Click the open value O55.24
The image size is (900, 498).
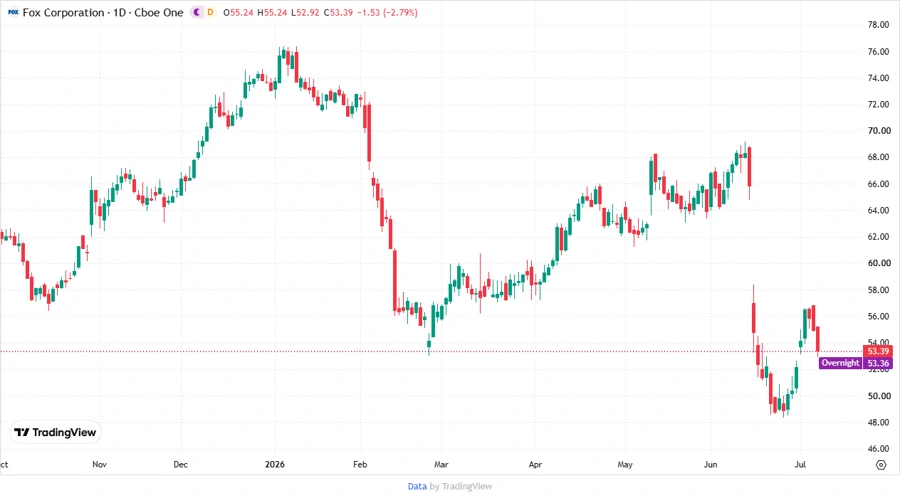point(238,12)
